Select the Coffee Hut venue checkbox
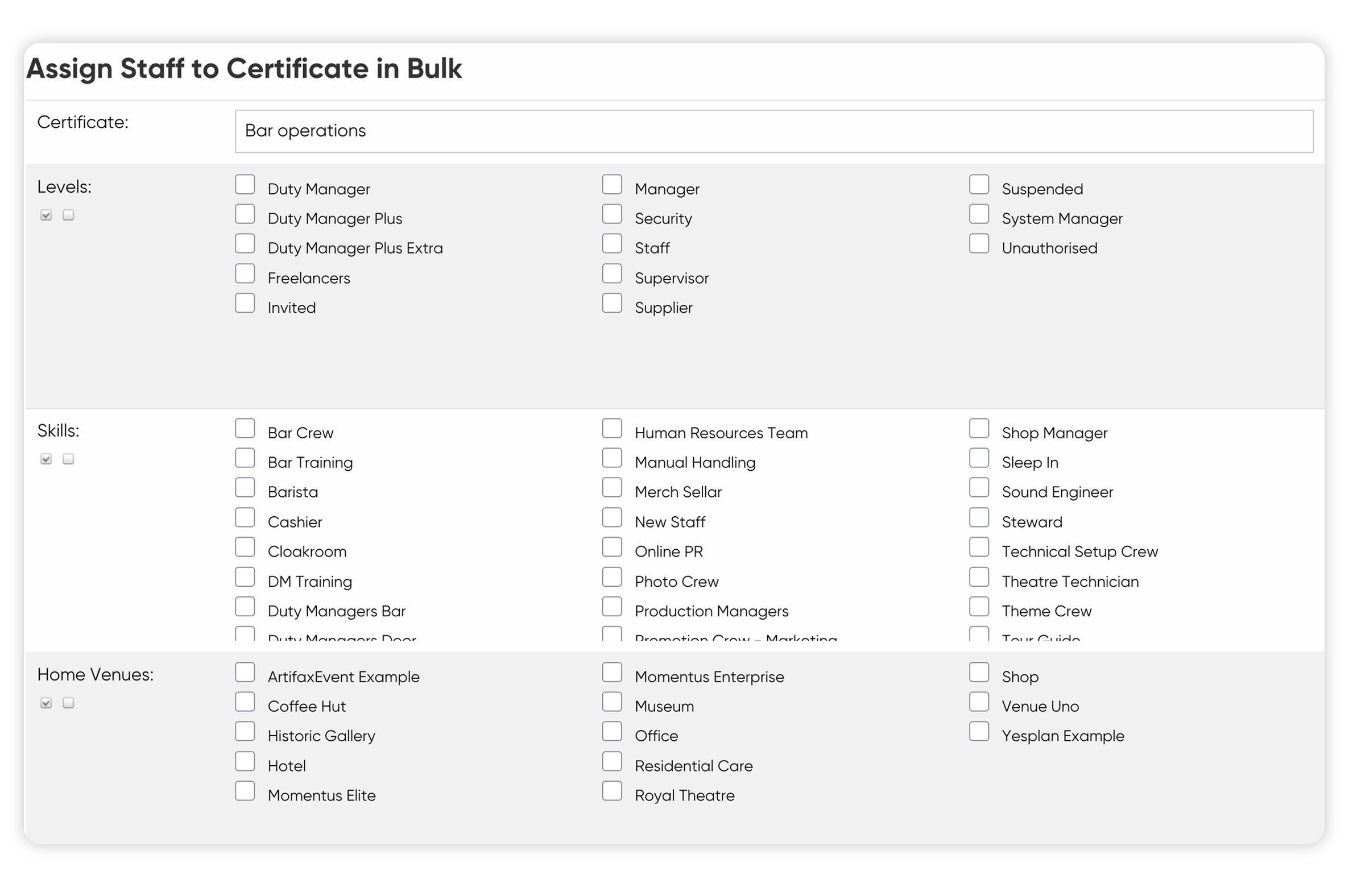The image size is (1349, 896). pyautogui.click(x=245, y=702)
